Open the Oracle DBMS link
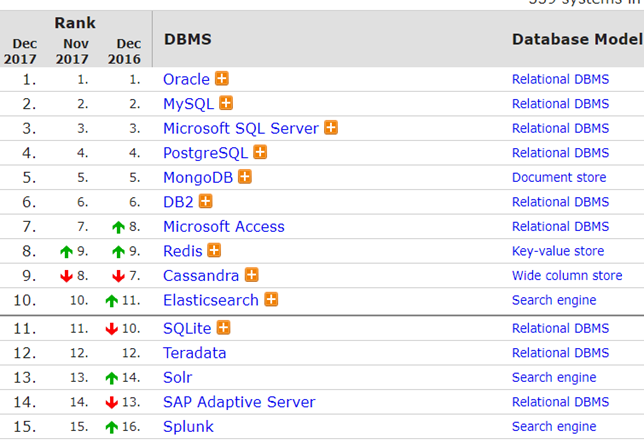The image size is (644, 440). coord(186,79)
